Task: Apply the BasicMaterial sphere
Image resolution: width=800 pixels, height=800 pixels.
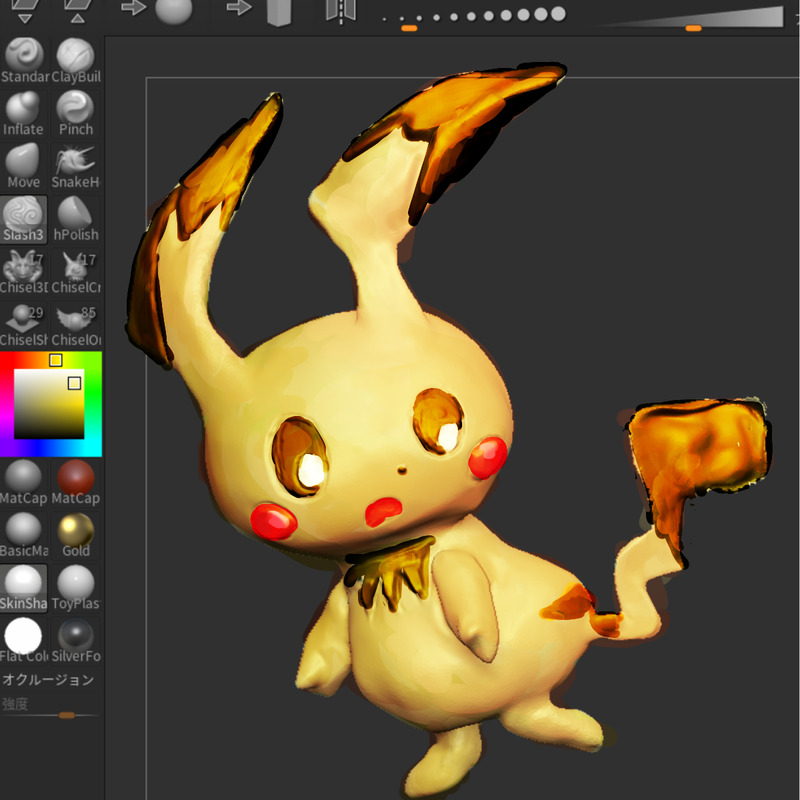Action: [23, 535]
